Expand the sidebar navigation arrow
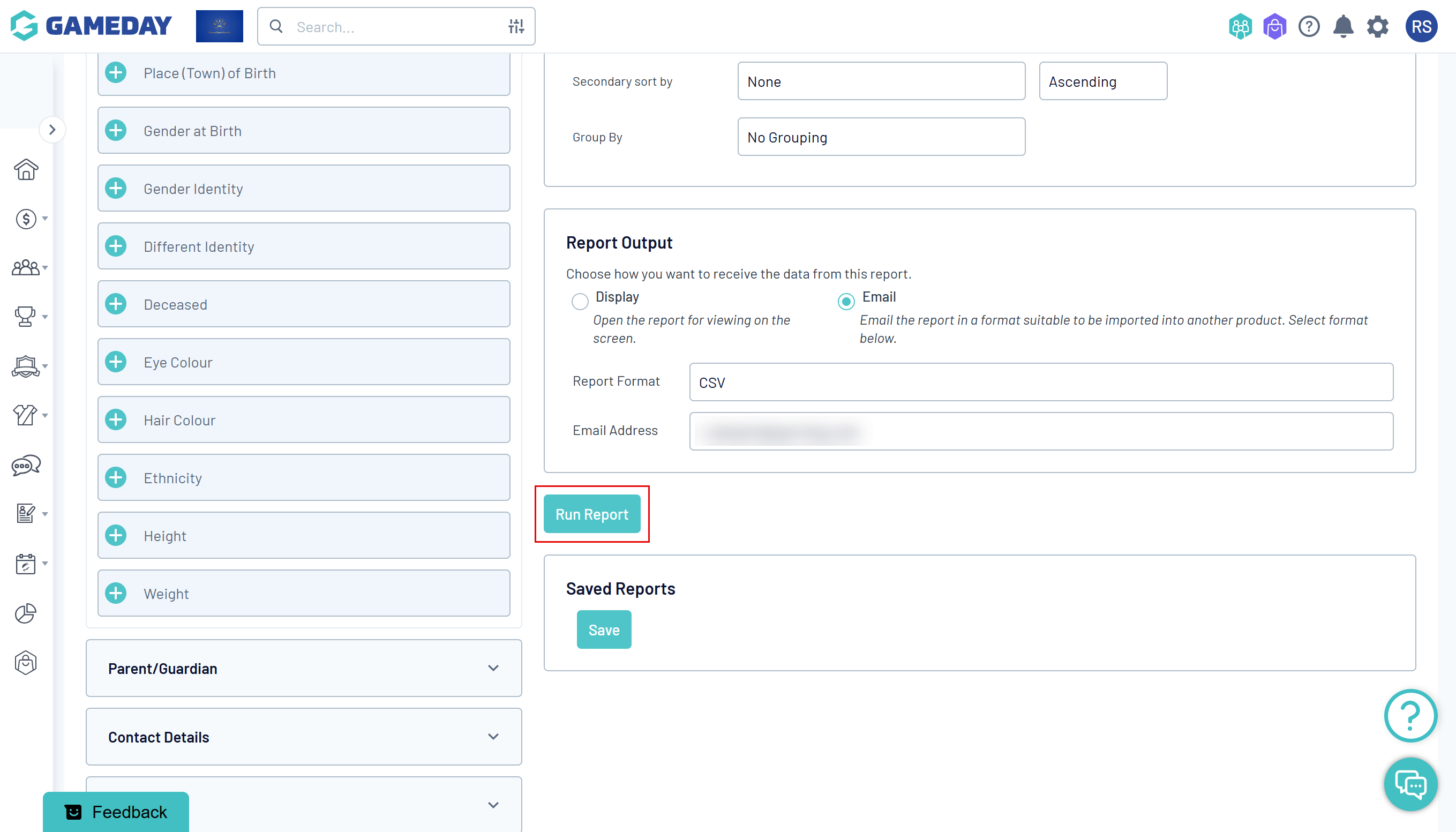Viewport: 1456px width, 832px height. (52, 130)
